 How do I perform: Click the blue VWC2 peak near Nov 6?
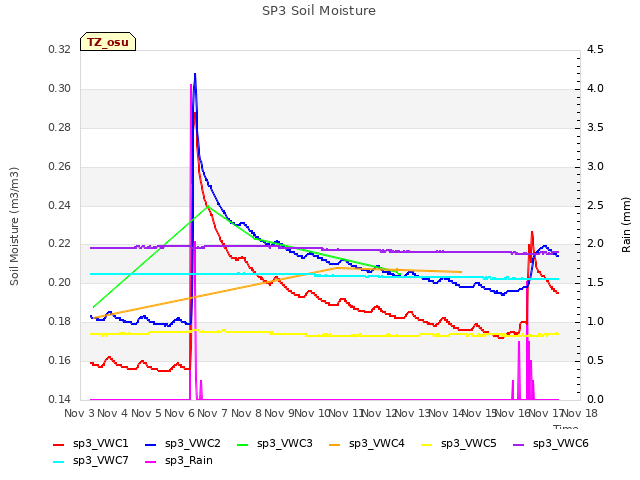click(195, 75)
